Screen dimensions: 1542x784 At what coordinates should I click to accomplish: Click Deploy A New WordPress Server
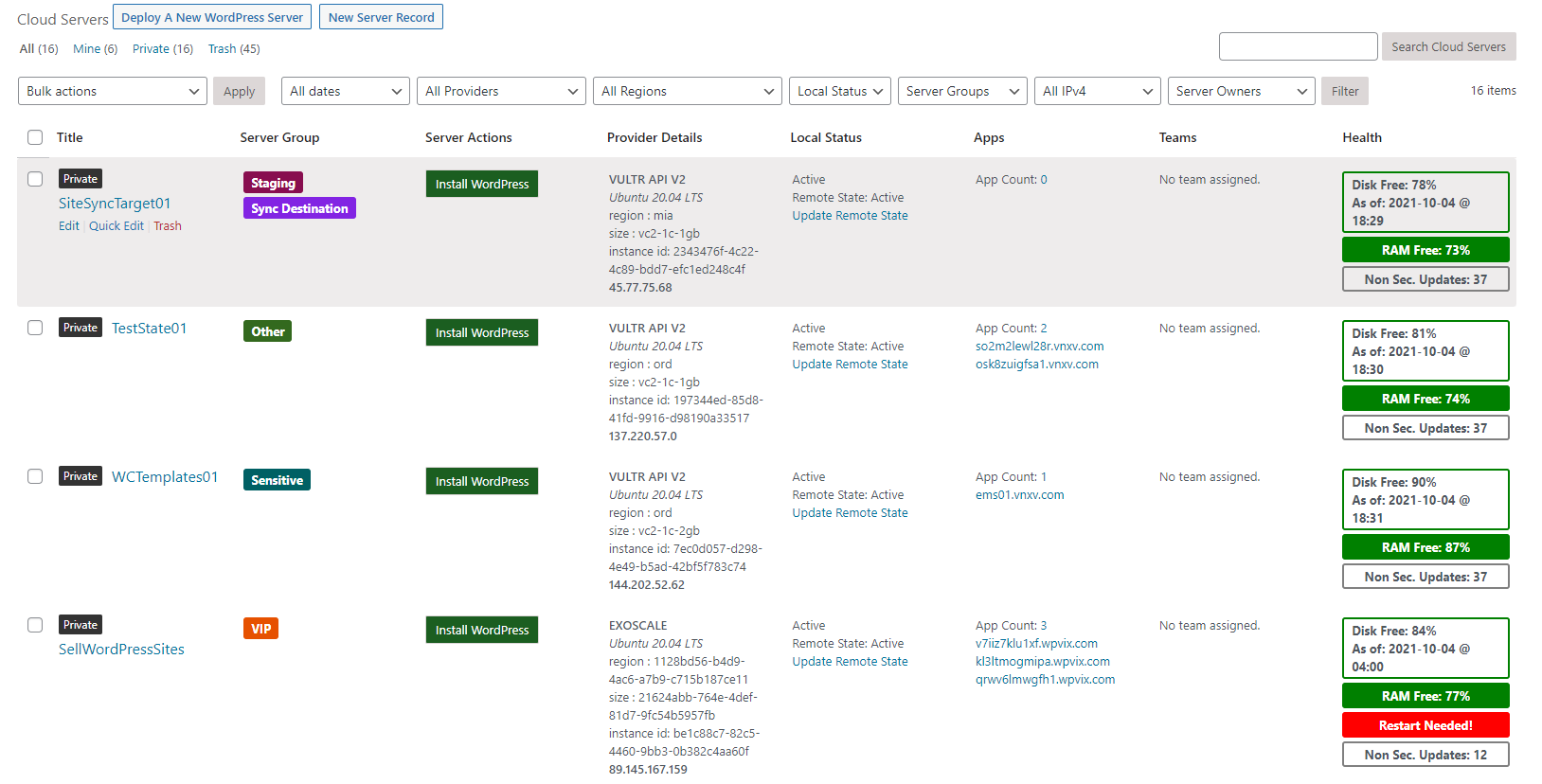(212, 17)
